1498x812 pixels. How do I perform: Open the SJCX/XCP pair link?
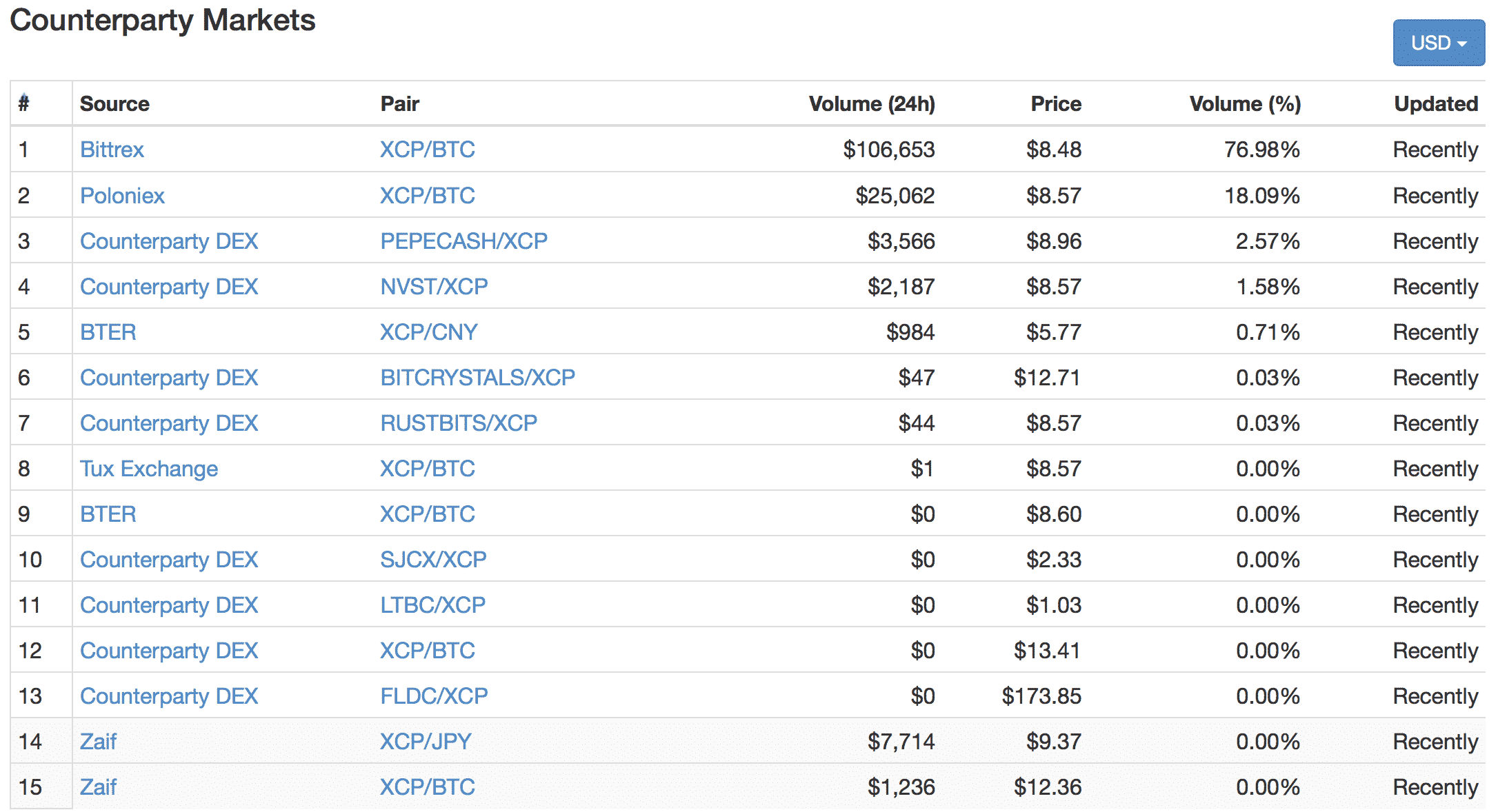434,560
